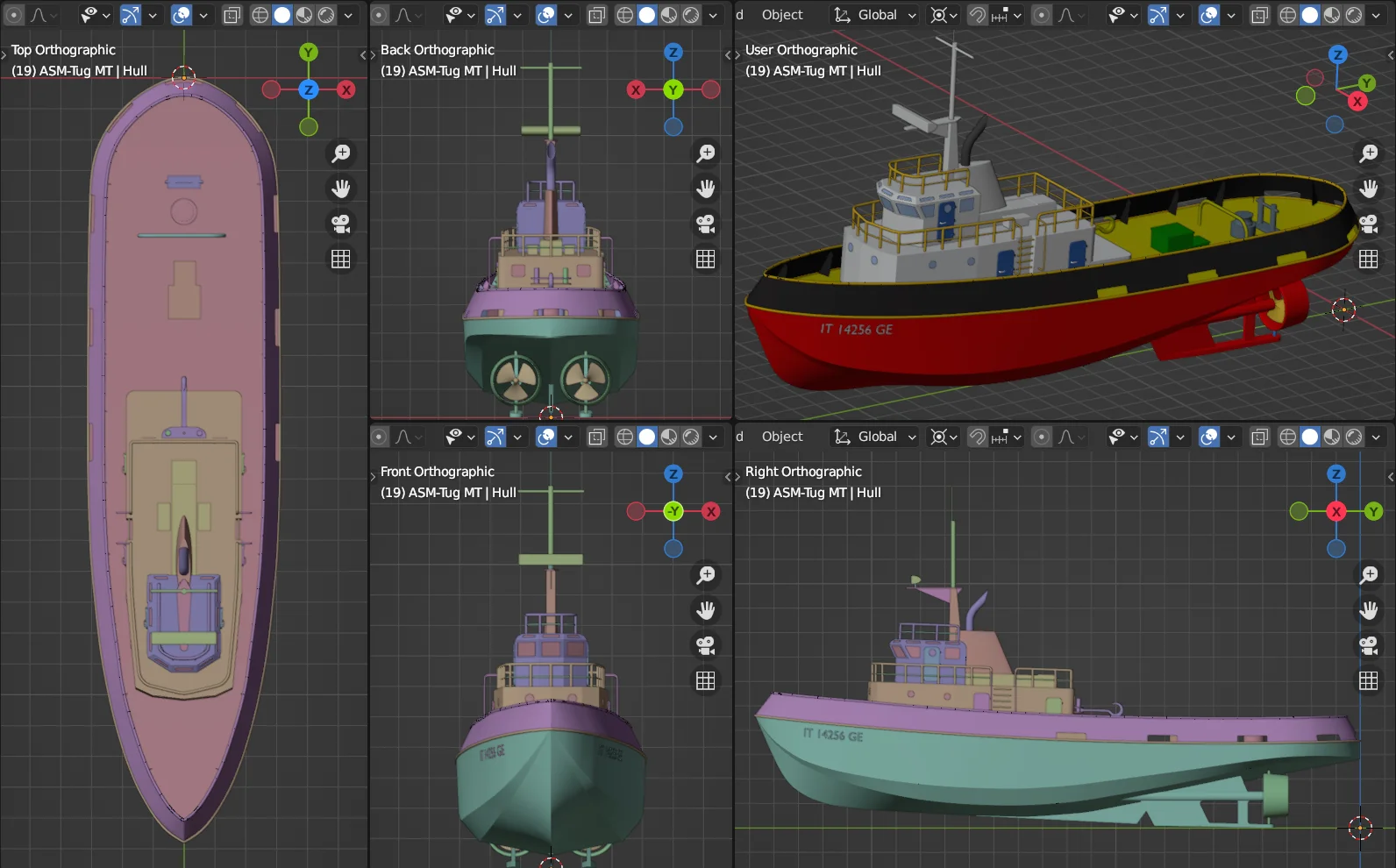
Task: Toggle Show Gizmo in Top view header
Action: click(131, 15)
